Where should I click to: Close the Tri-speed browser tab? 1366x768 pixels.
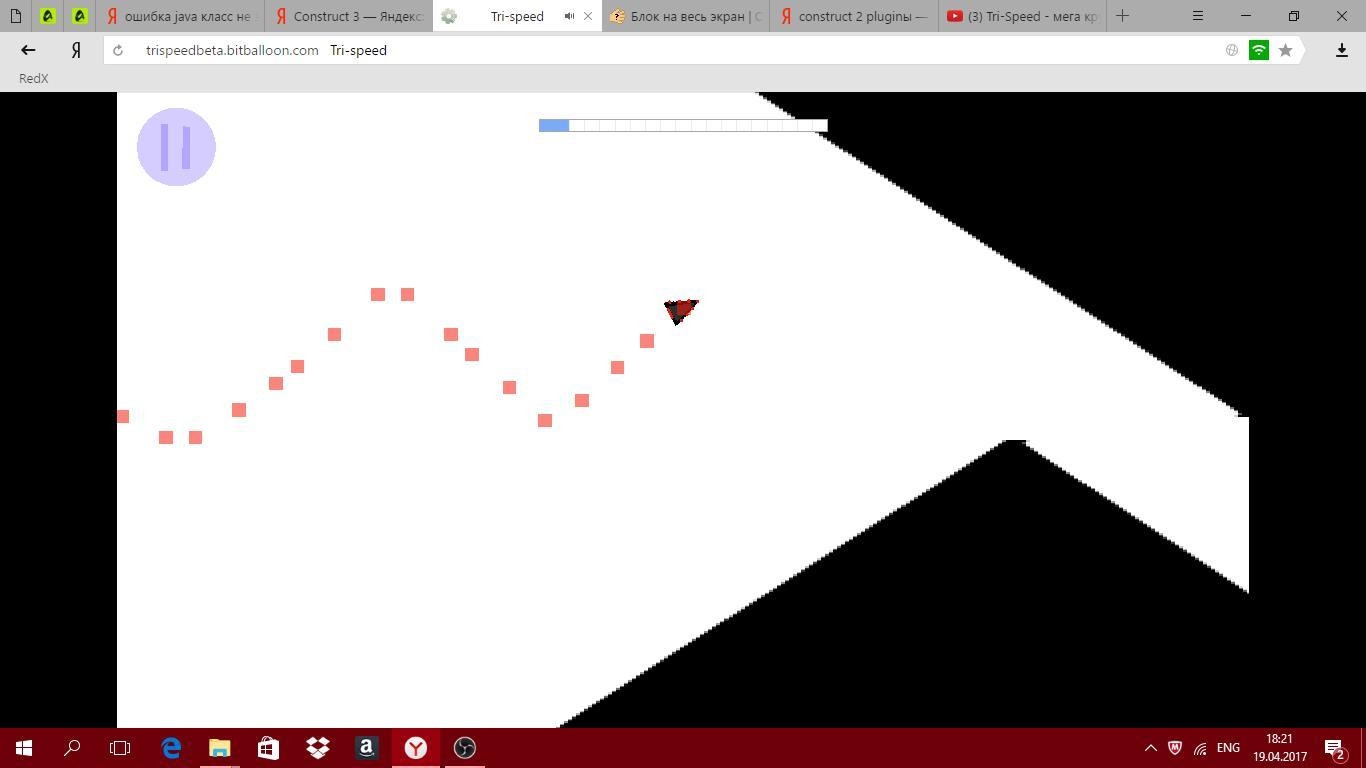[588, 16]
